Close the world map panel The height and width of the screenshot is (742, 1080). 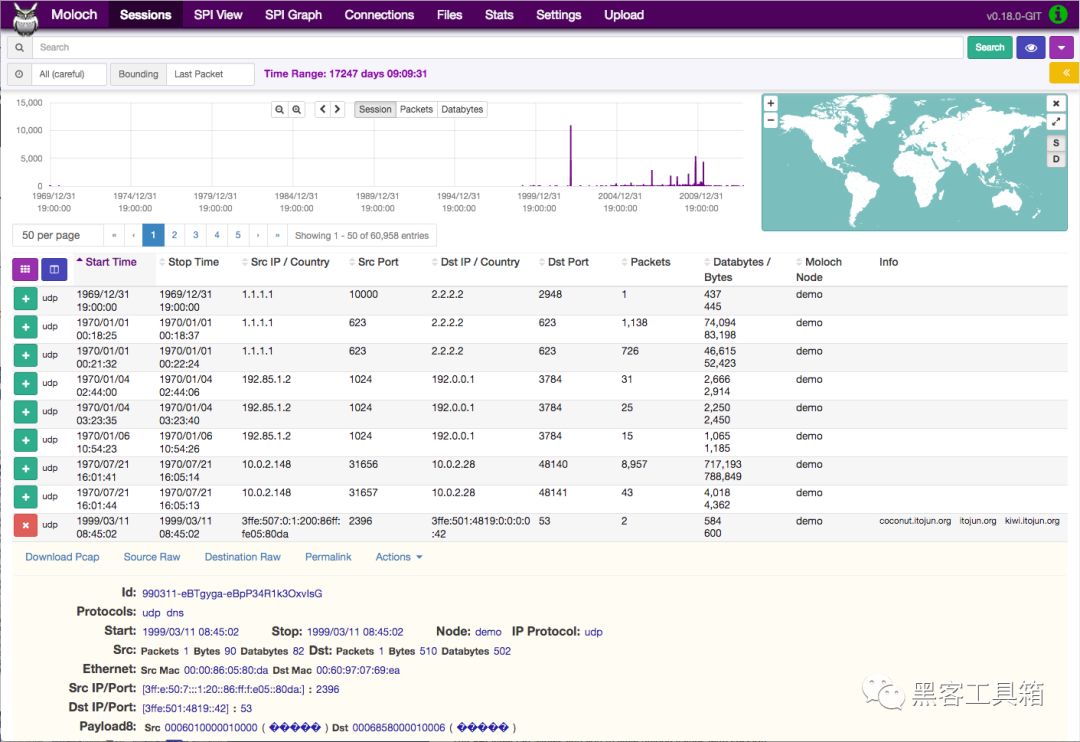tap(1056, 104)
